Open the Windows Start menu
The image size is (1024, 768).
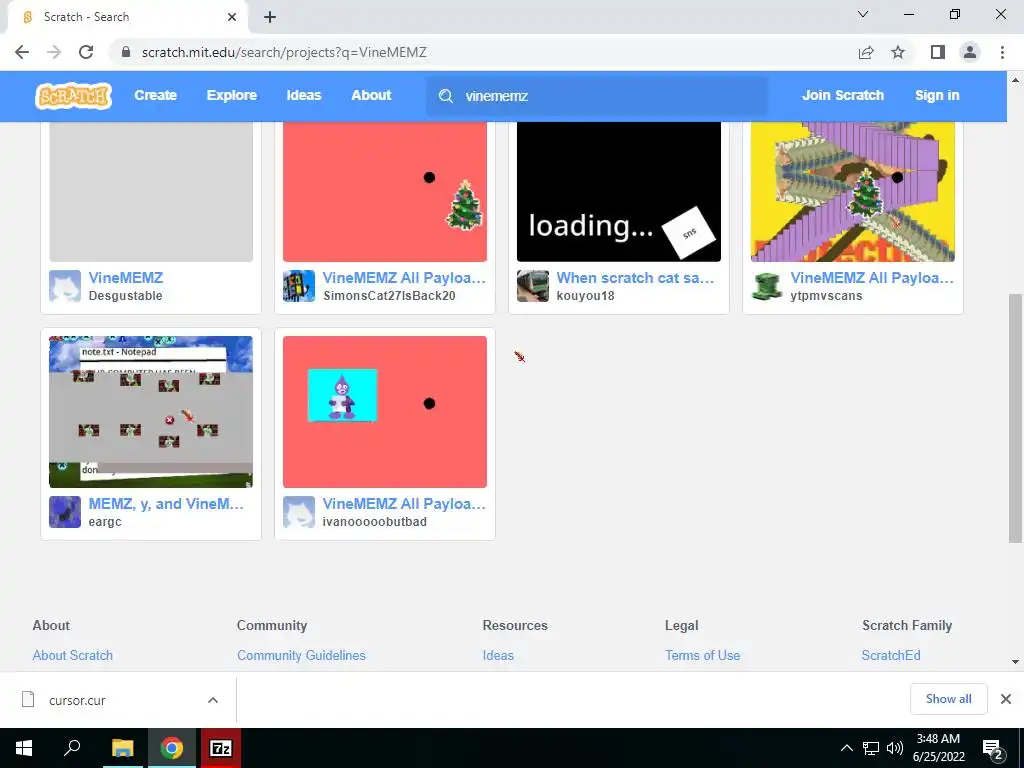point(24,748)
